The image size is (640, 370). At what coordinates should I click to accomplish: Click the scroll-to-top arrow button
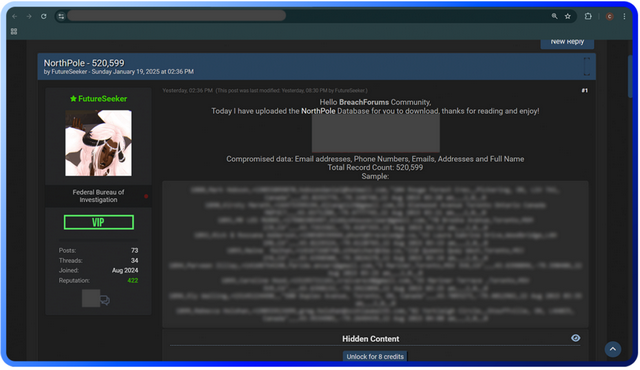[x=613, y=349]
